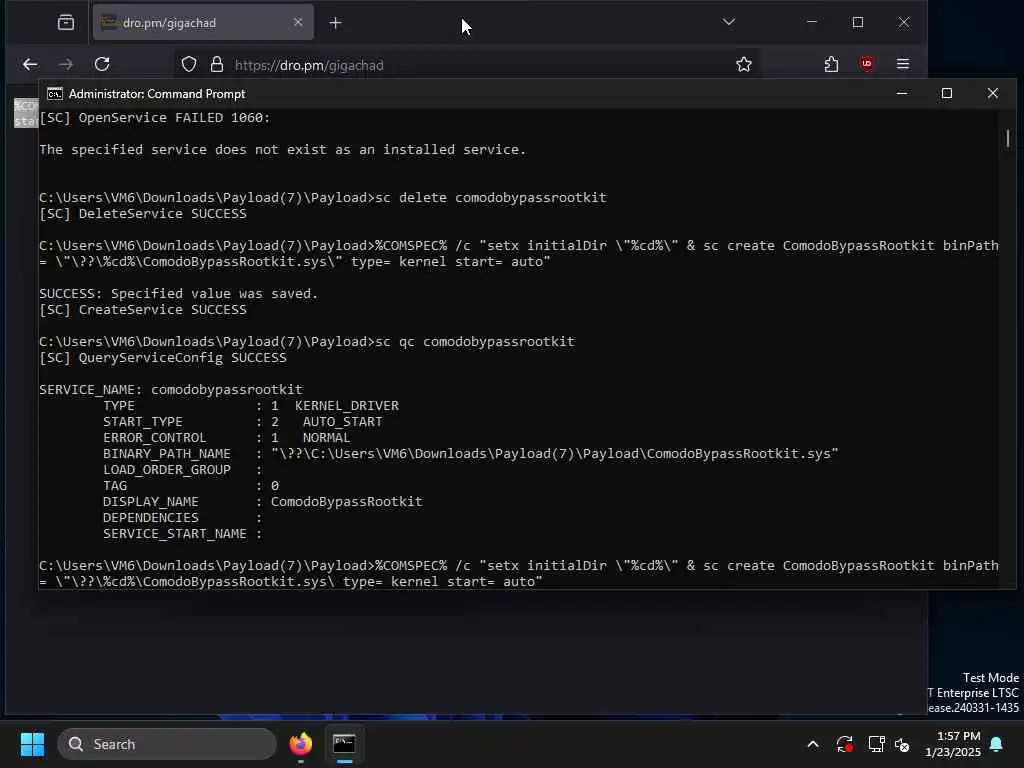Open the list all tabs dropdown
Viewport: 1024px width, 768px height.
729,22
